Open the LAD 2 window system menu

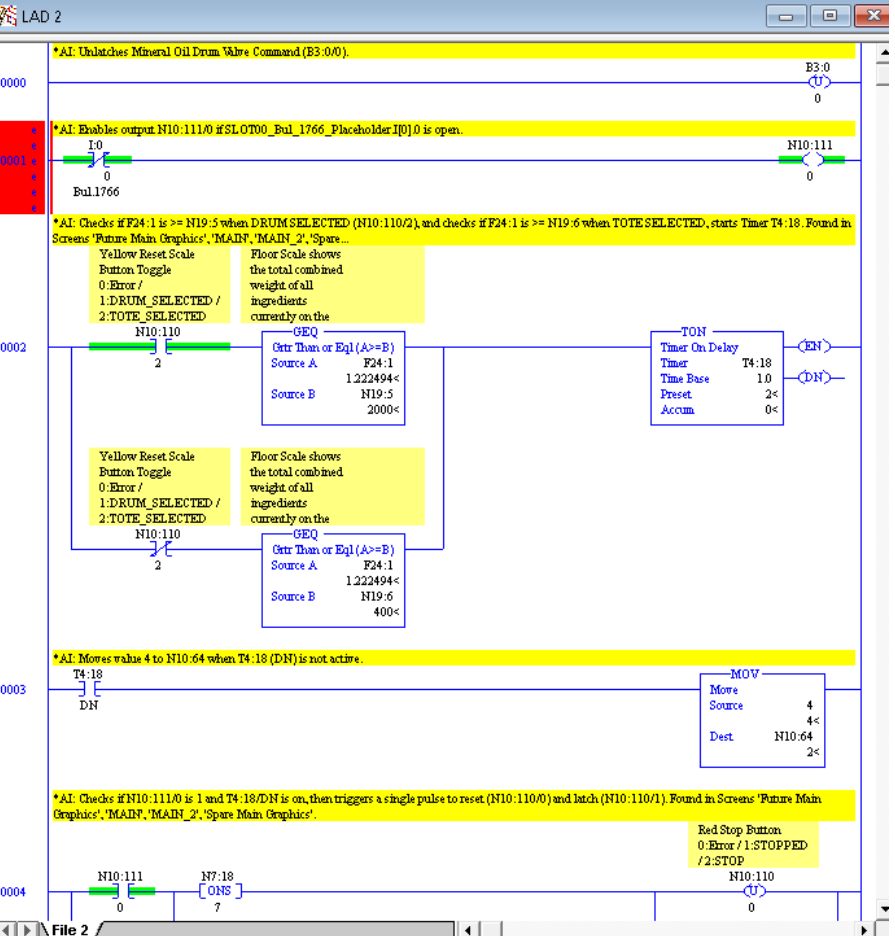pyautogui.click(x=9, y=16)
